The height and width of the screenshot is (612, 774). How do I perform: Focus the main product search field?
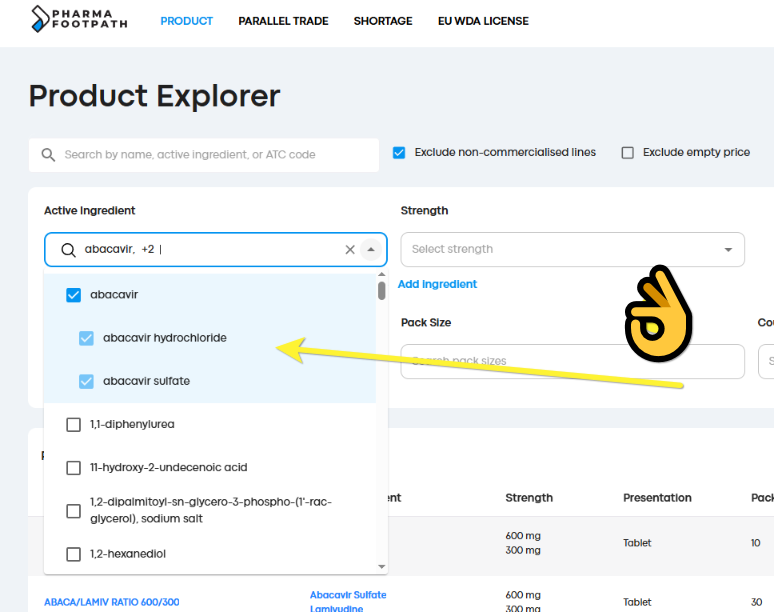(204, 155)
